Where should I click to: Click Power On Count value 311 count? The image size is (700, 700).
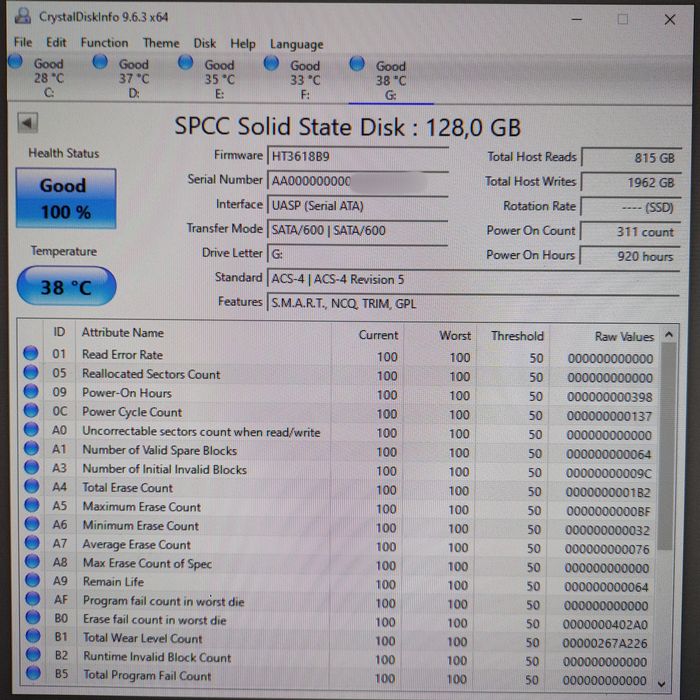630,232
